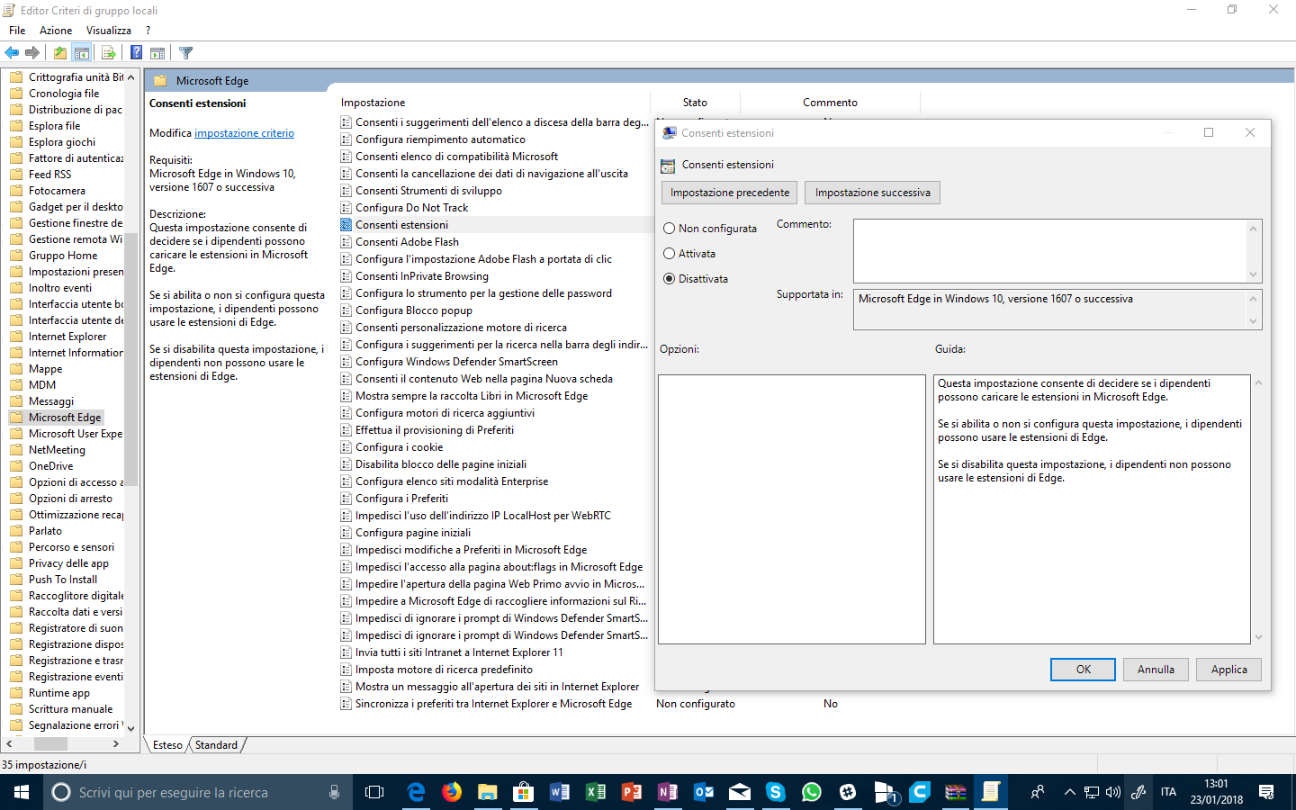Select Configura i cookie setting
The height and width of the screenshot is (810, 1296).
pyautogui.click(x=399, y=447)
